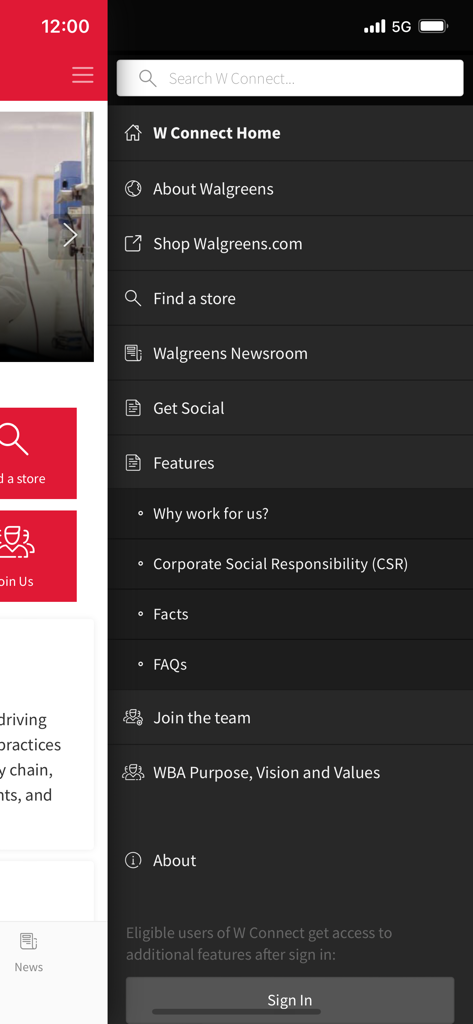The width and height of the screenshot is (473, 1024).
Task: Tap the red Find a store tile
Action: coord(38,453)
